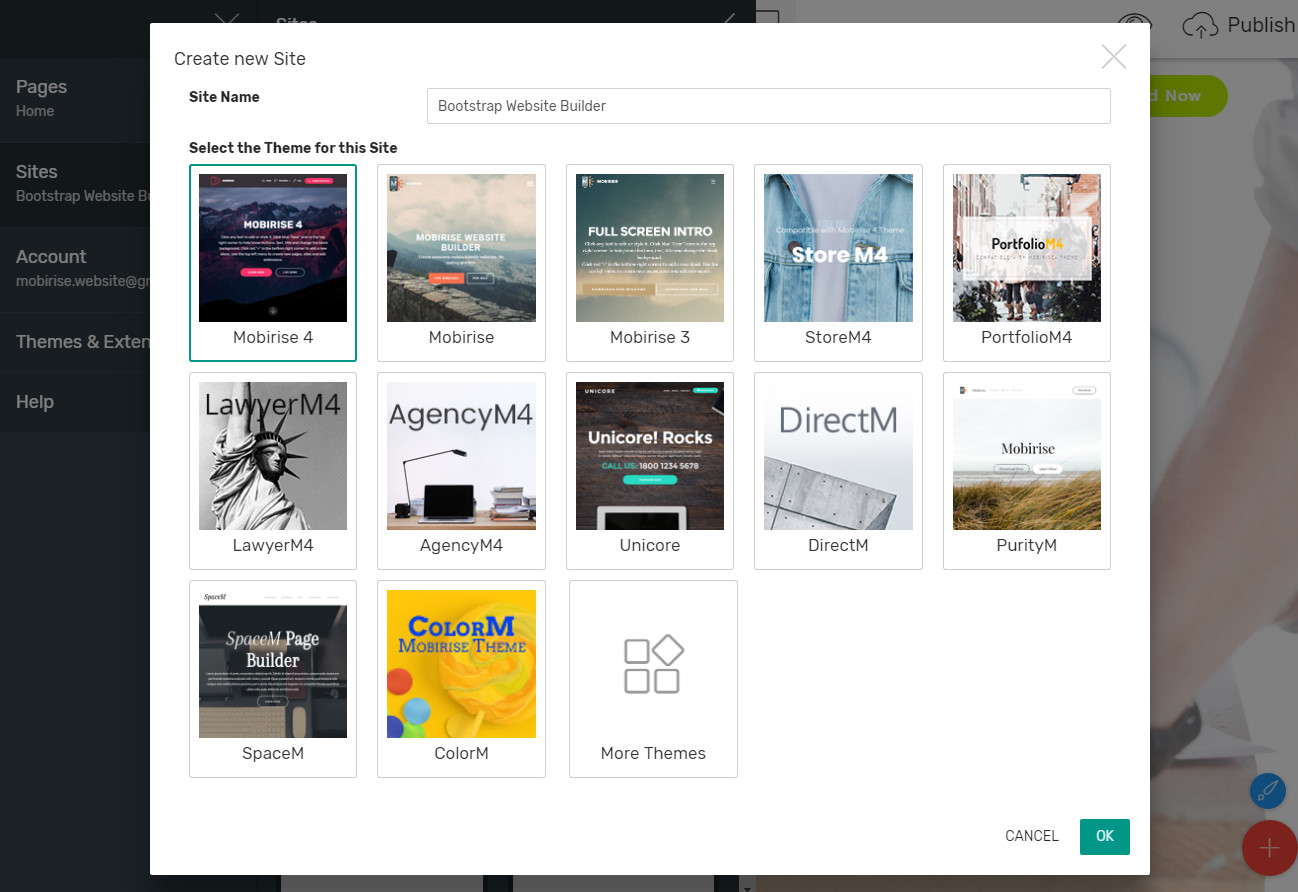
Task: Pick the PortfolioM4 theme
Action: (1026, 248)
